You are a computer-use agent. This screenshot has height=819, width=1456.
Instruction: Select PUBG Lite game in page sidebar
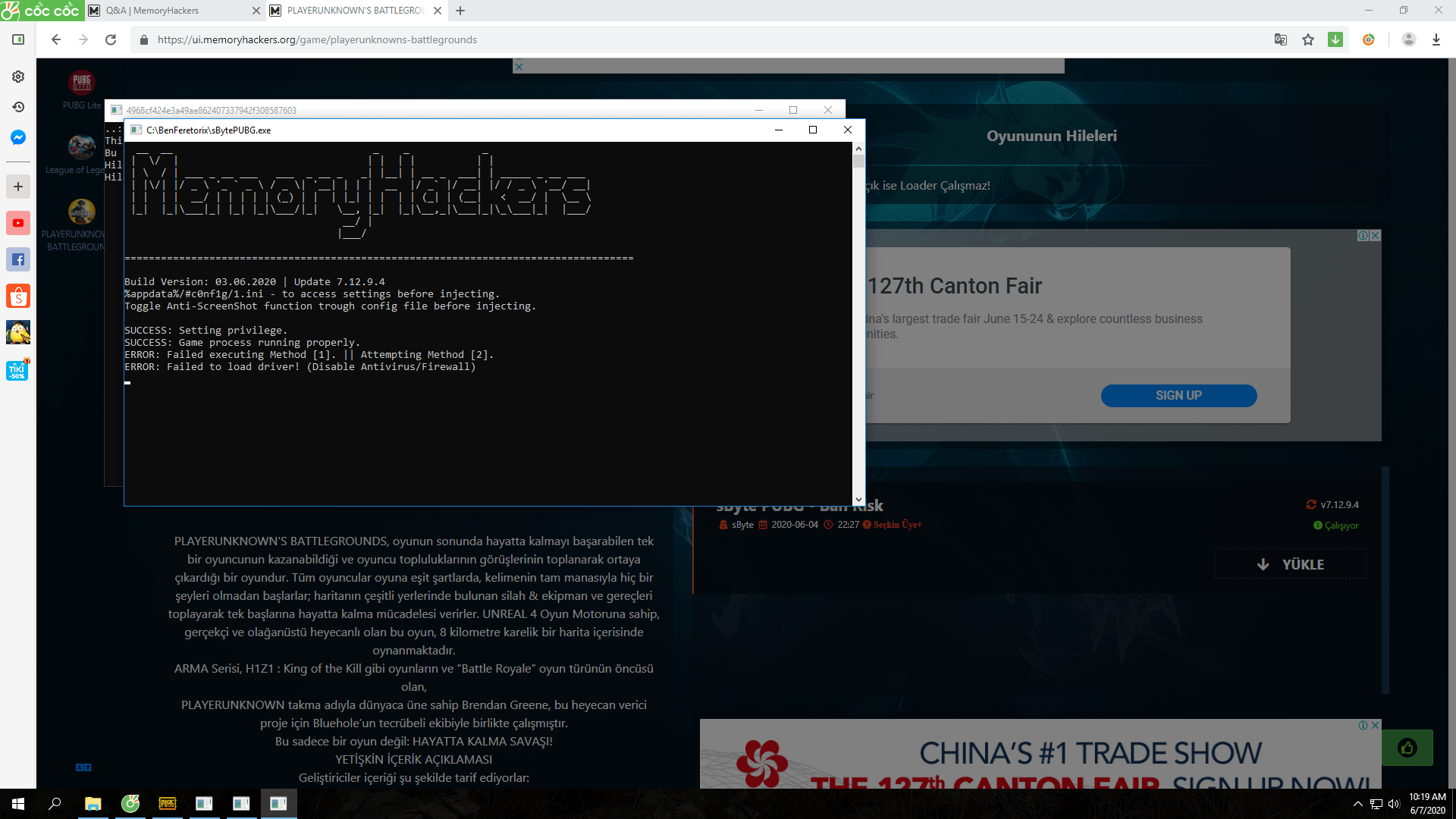[81, 89]
